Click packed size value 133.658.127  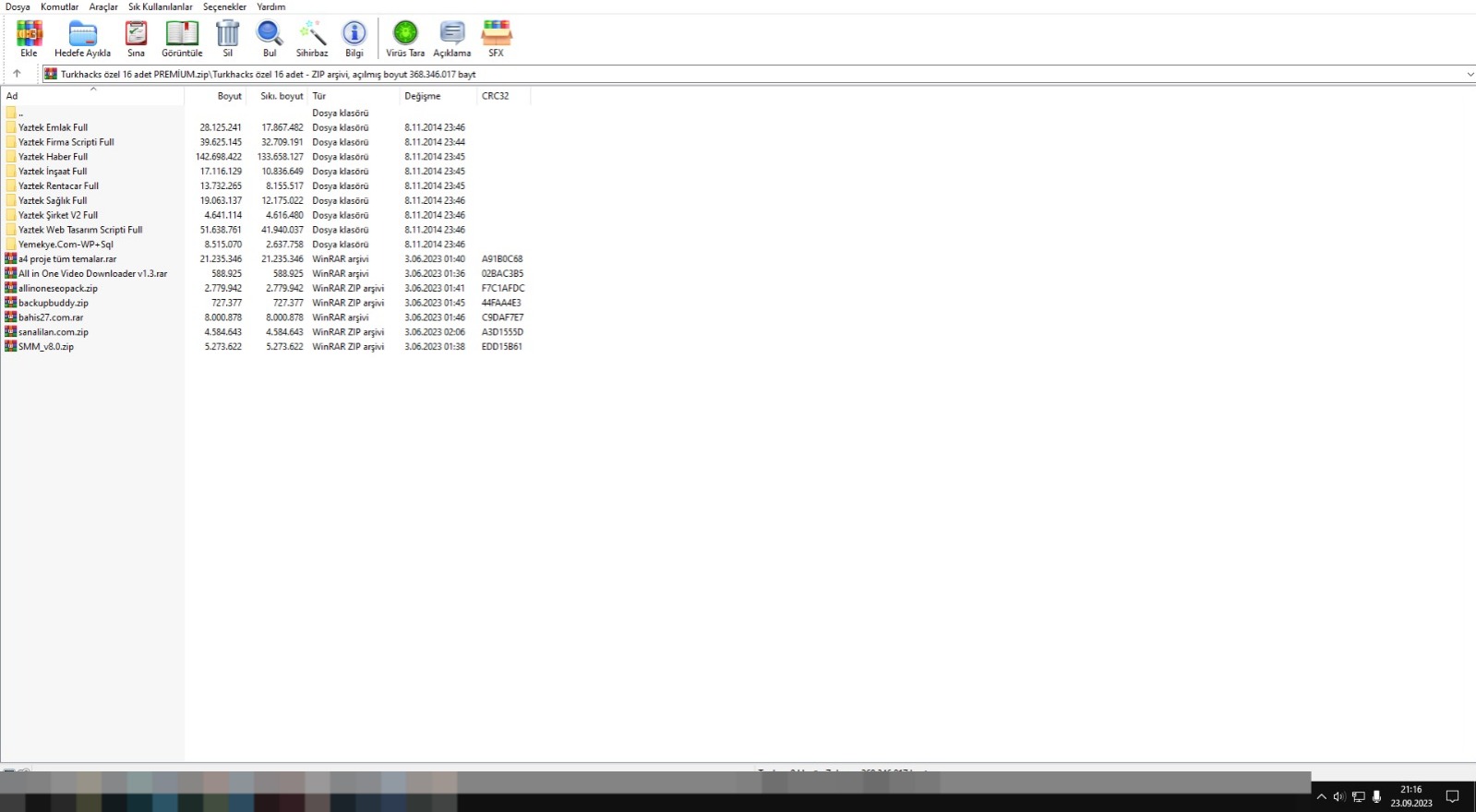click(x=281, y=157)
